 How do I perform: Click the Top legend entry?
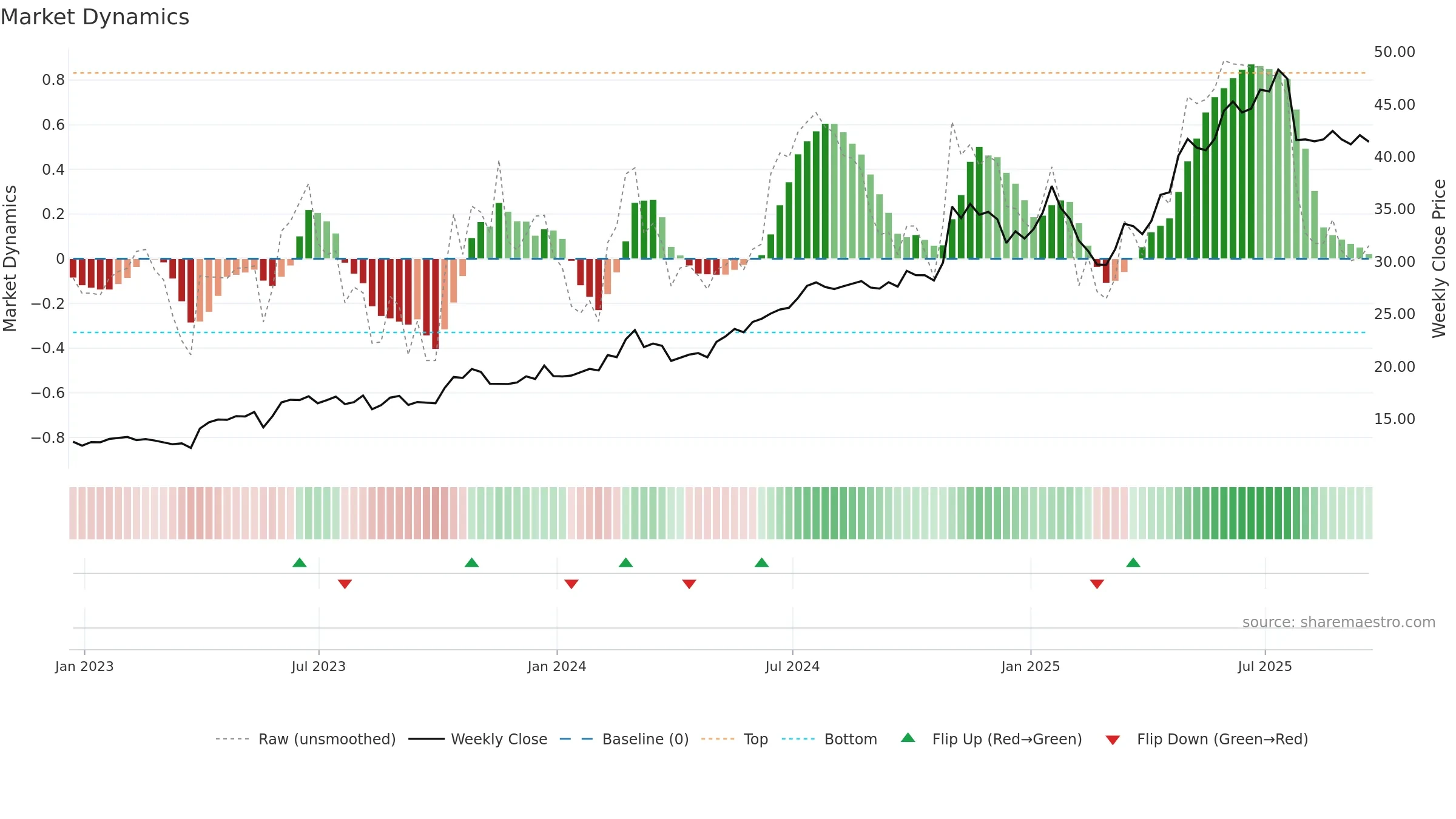pyautogui.click(x=735, y=739)
